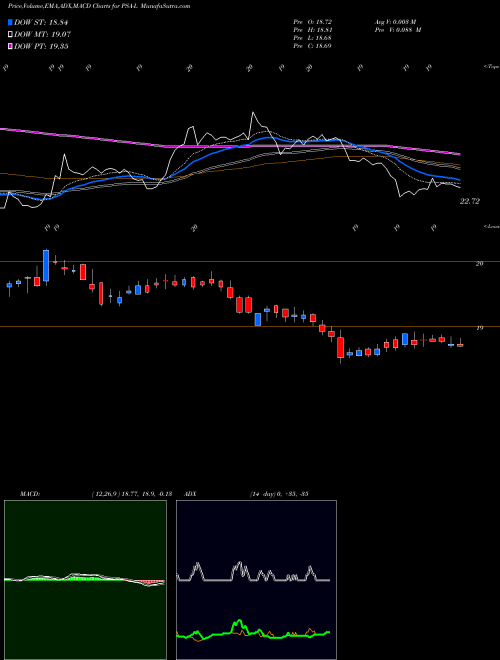Open the dark blue ADX indicator chart panel
Image resolution: width=500 pixels, height=660 pixels.
pos(256,580)
